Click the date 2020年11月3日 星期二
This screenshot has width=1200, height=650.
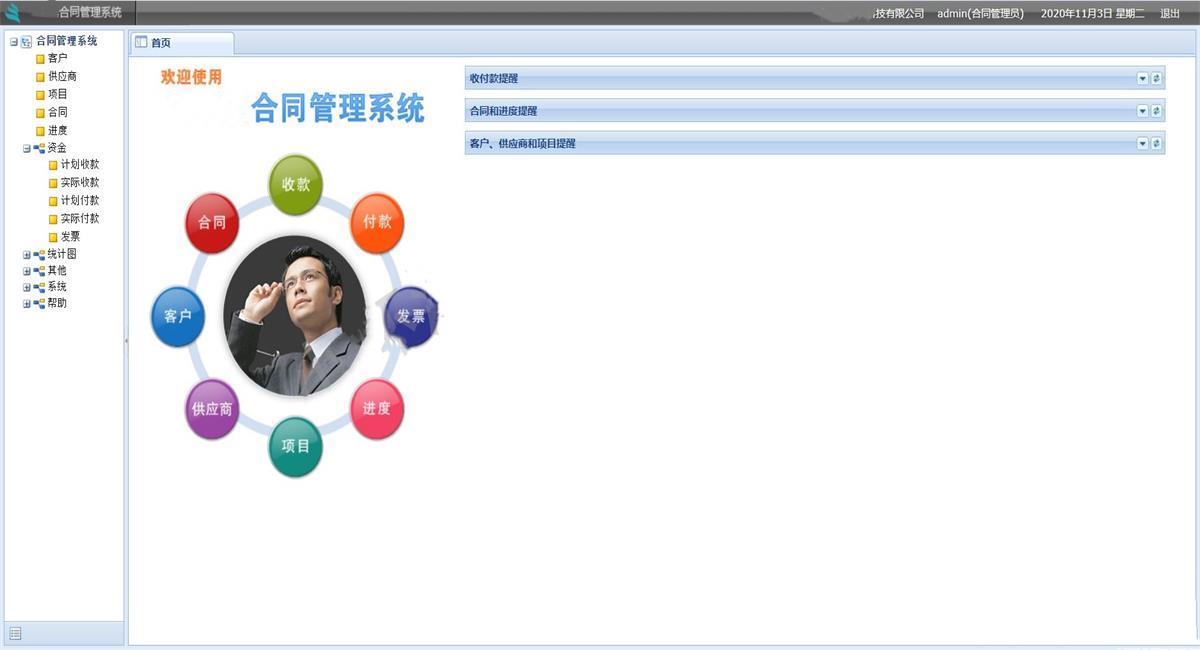tap(1093, 13)
